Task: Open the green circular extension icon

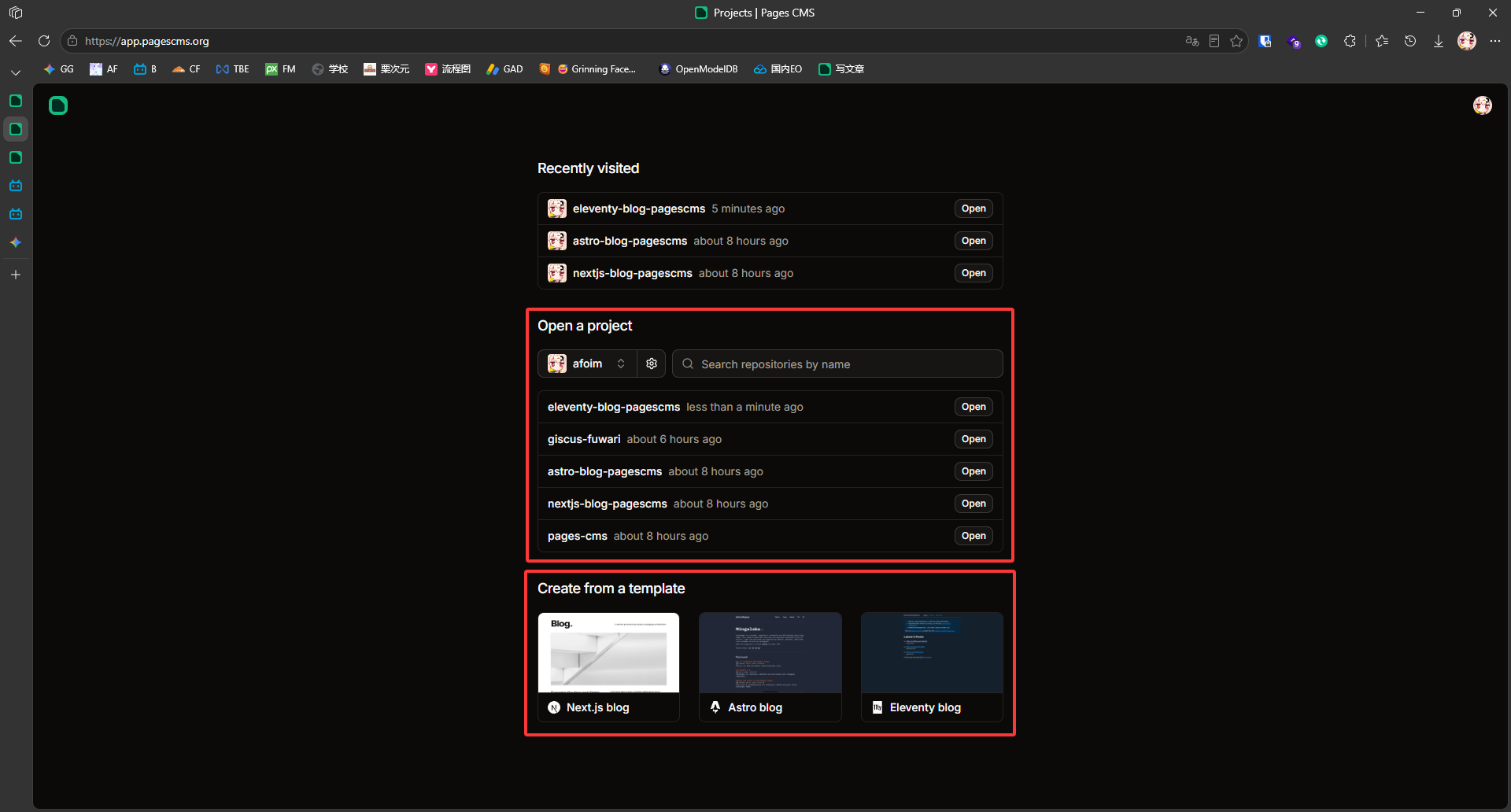Action: click(1321, 41)
